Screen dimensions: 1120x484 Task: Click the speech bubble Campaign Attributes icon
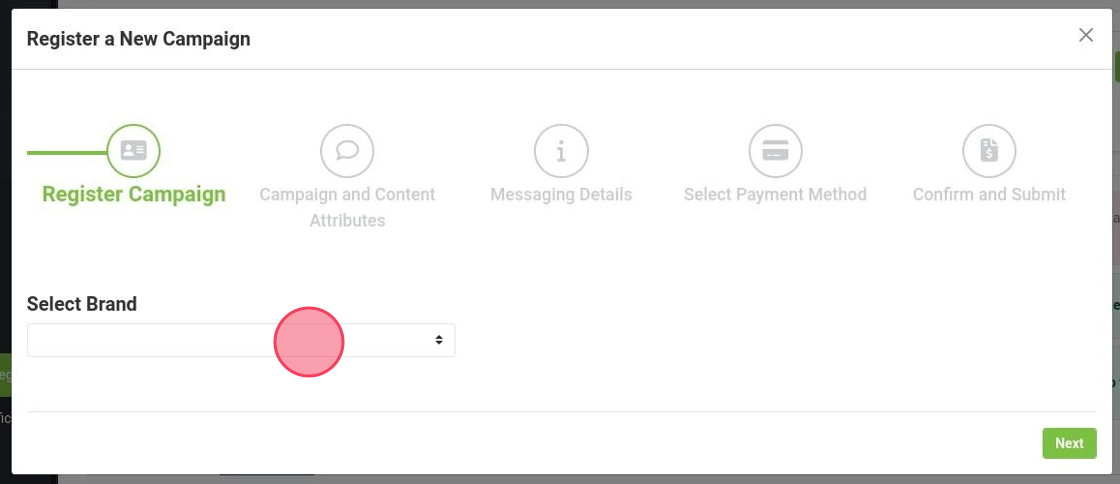[x=347, y=151]
